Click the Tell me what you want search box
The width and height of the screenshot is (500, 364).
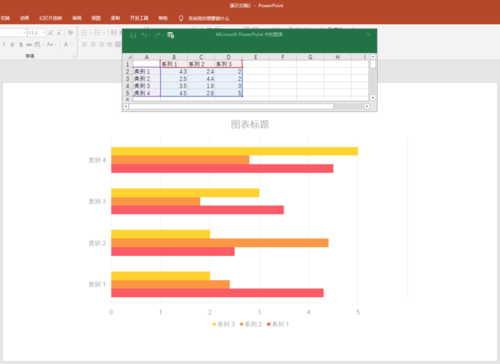coord(209,18)
